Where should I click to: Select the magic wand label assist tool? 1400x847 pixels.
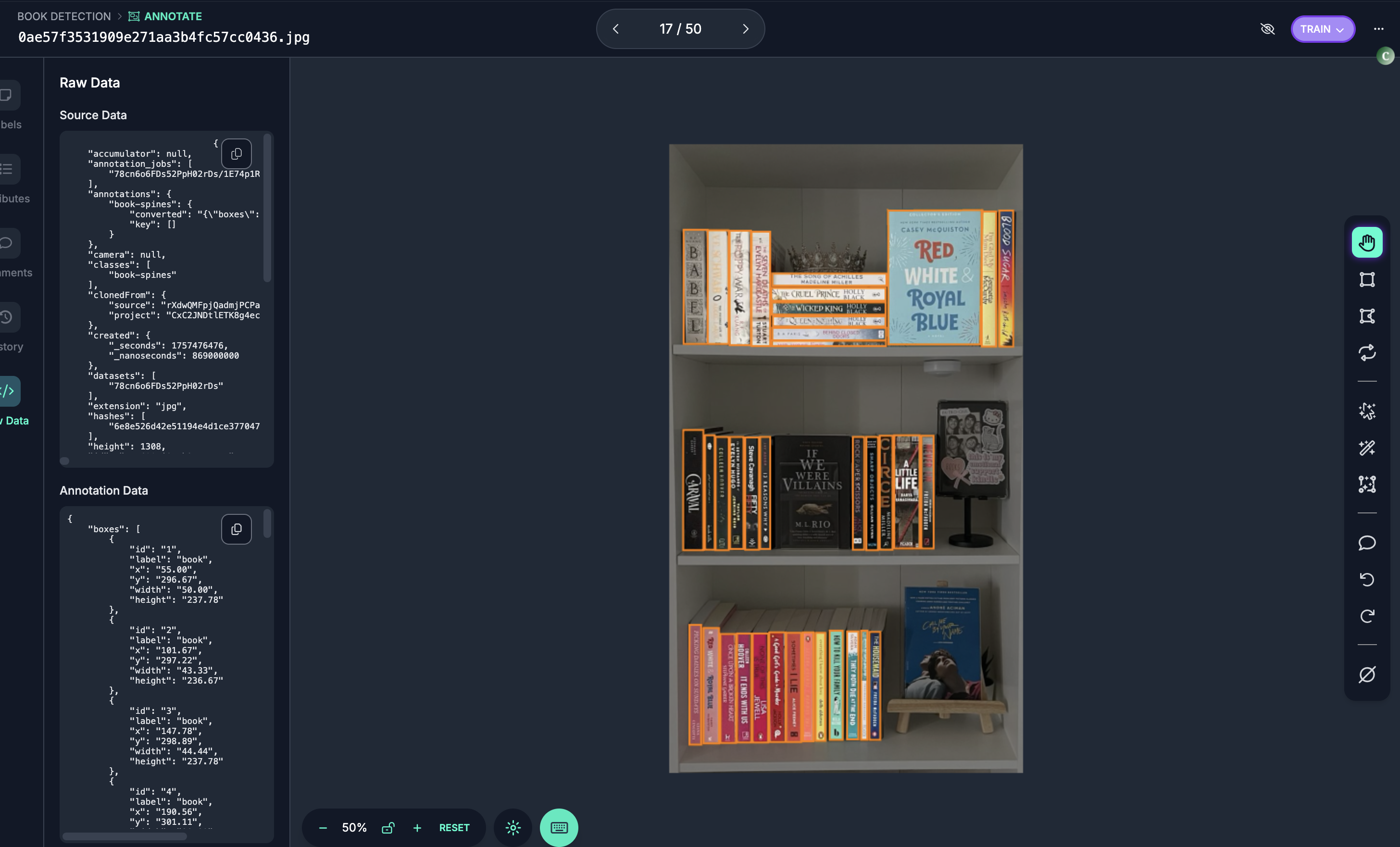click(1366, 448)
